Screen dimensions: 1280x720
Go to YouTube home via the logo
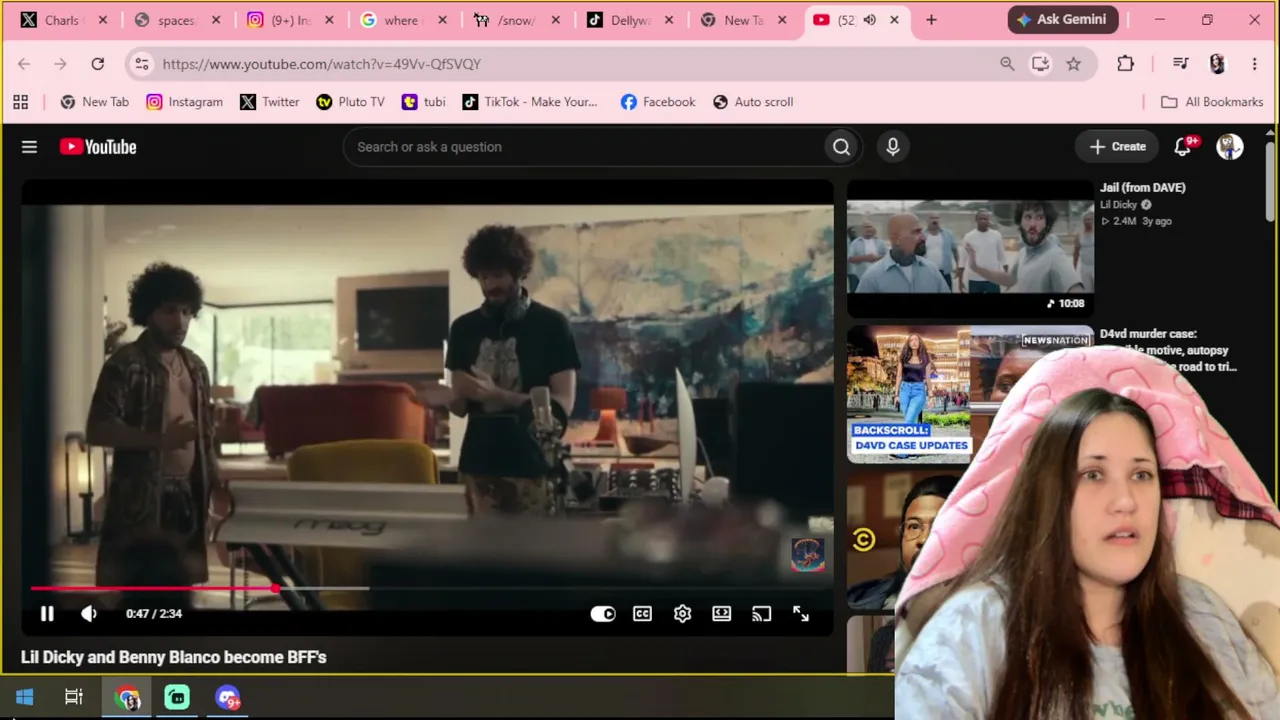coord(98,147)
